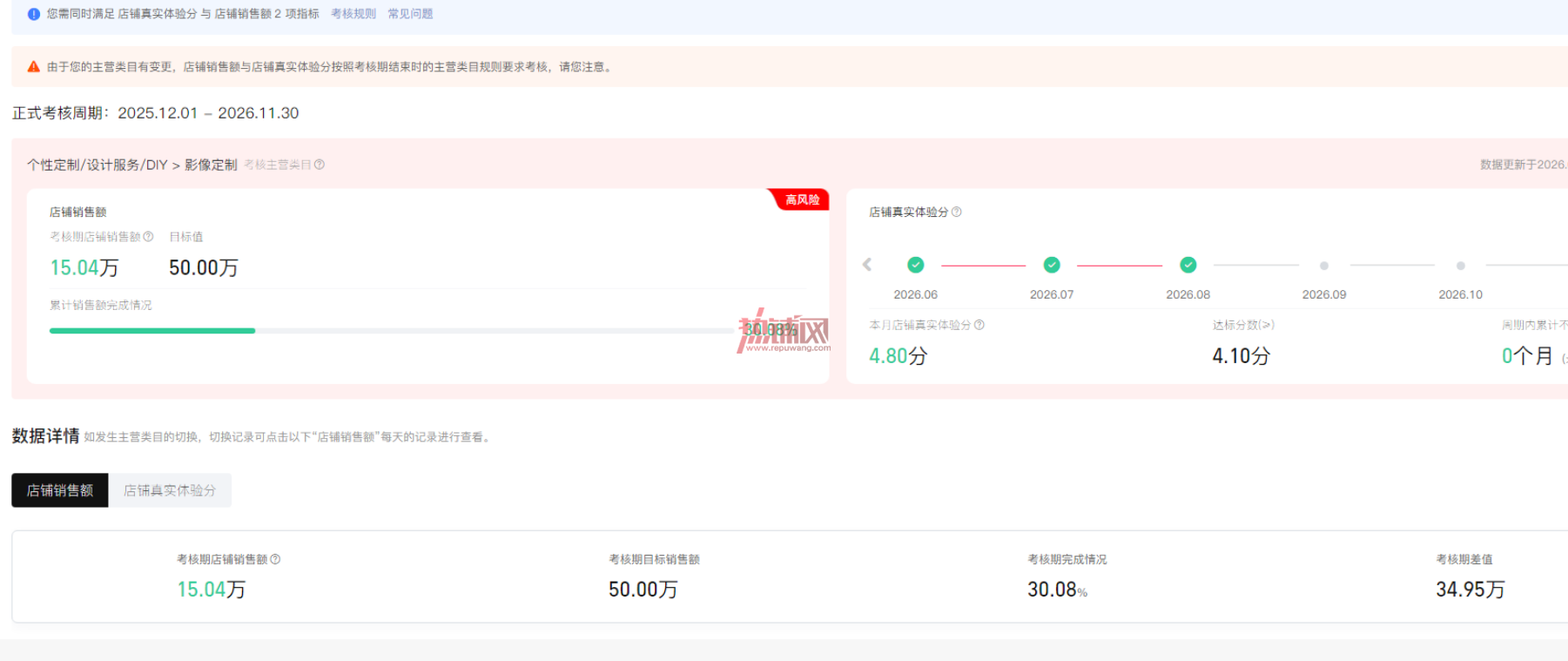Image resolution: width=1568 pixels, height=661 pixels.
Task: Click help icon next to 考核期店铺销售额 label
Action: pos(148,237)
